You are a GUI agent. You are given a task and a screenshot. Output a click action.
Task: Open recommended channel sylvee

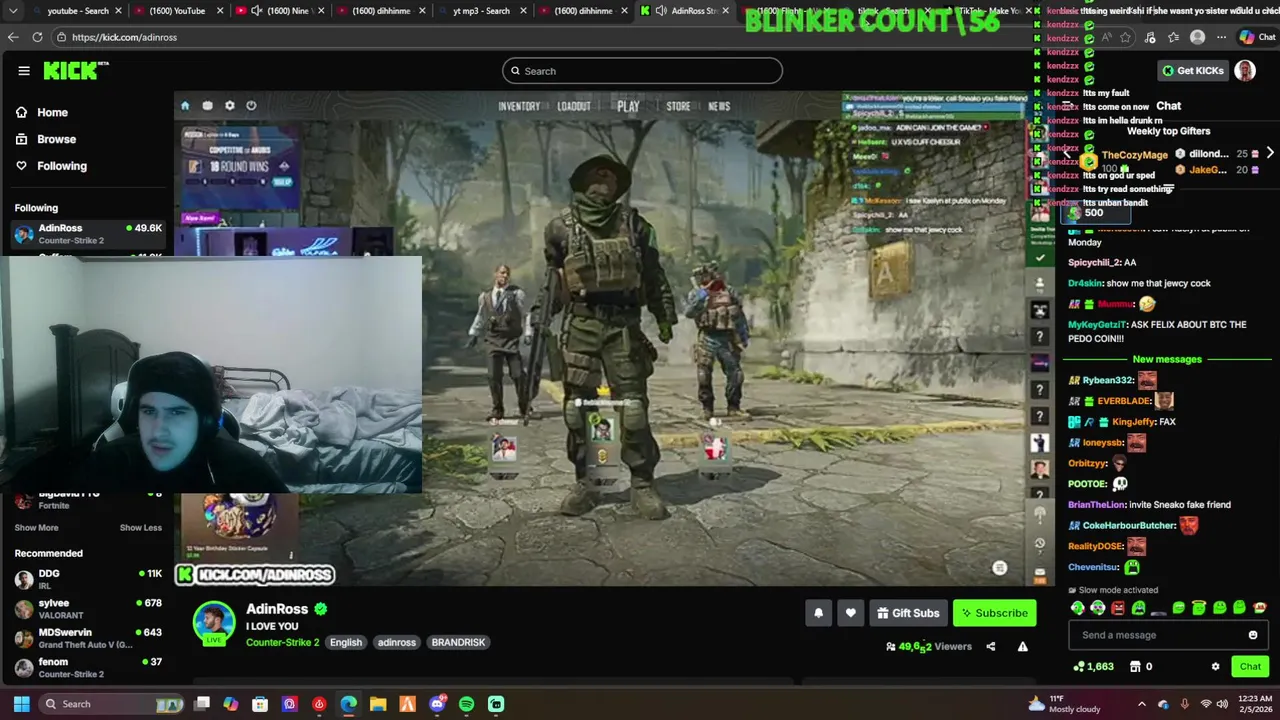pyautogui.click(x=88, y=608)
